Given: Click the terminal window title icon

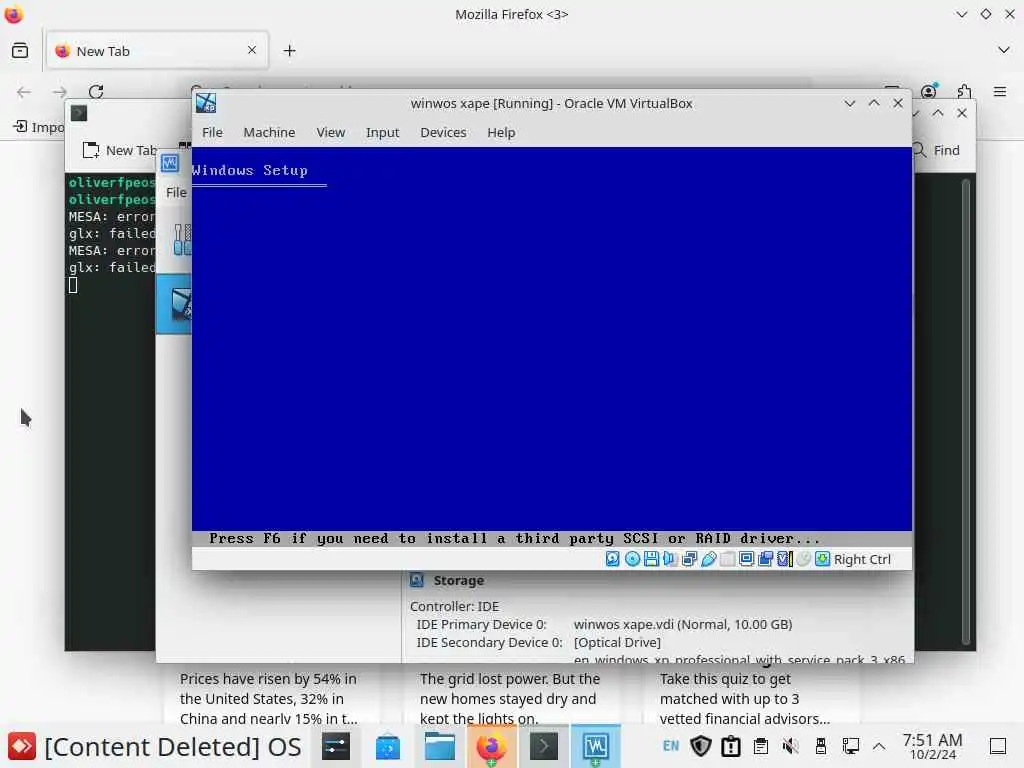Looking at the screenshot, I should (79, 113).
